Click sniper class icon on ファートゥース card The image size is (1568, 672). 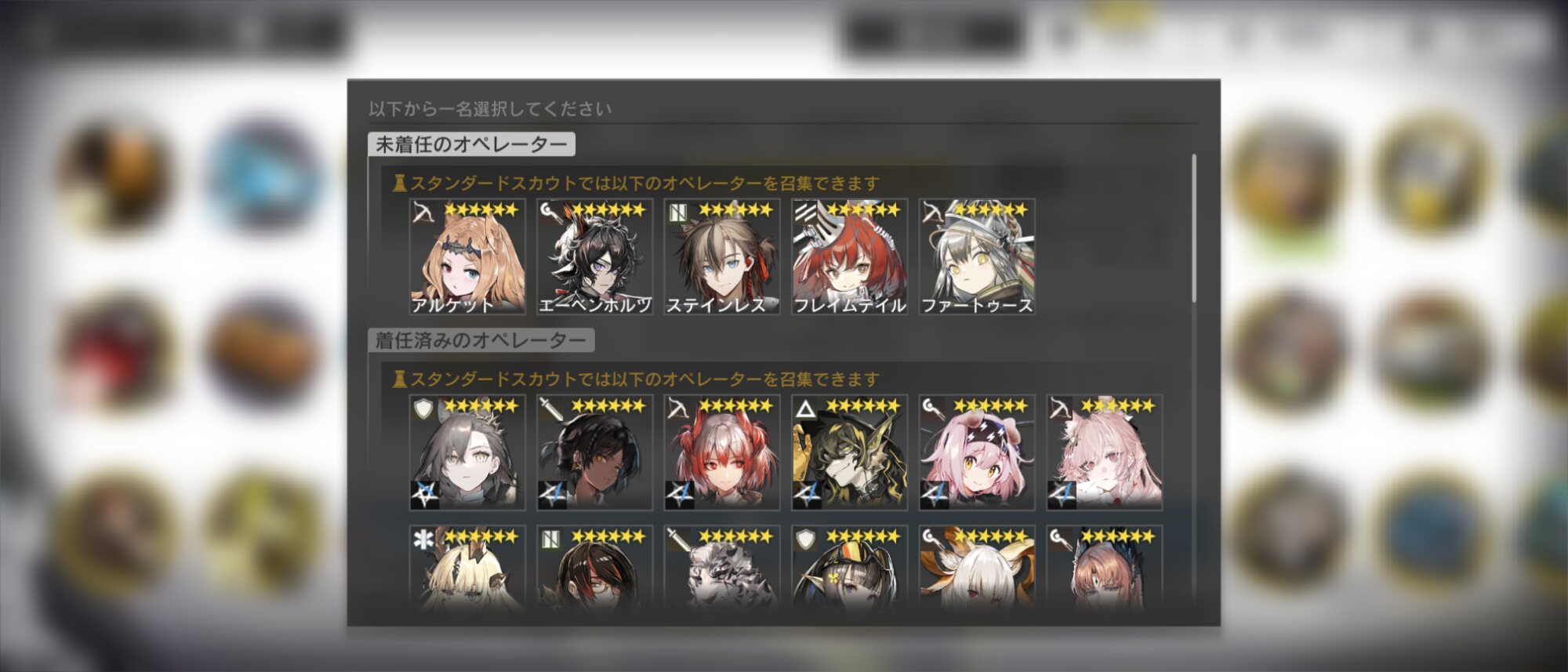coord(933,212)
